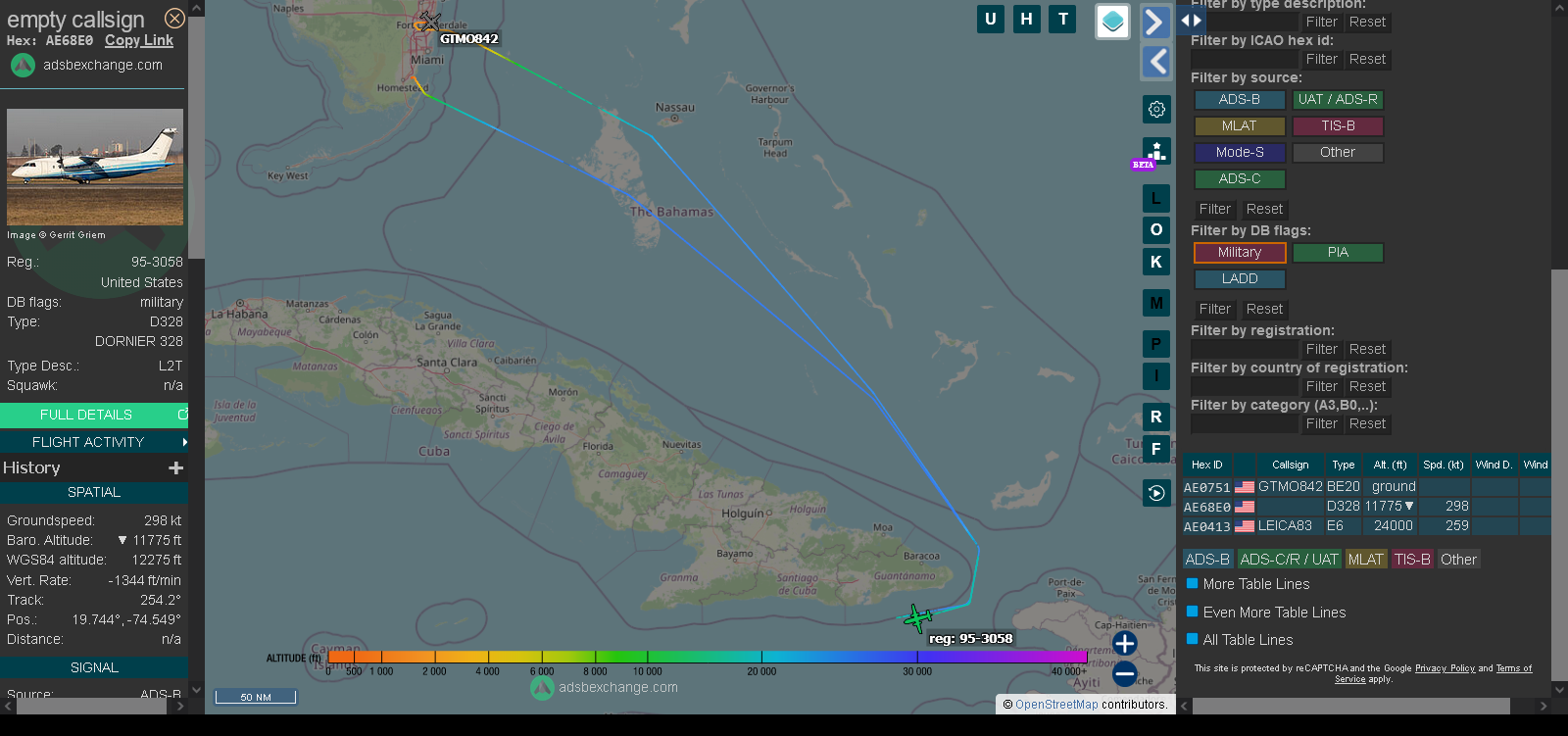Enable Even More Table Lines checkbox
Screen dimensions: 1568x736
pyautogui.click(x=1193, y=612)
